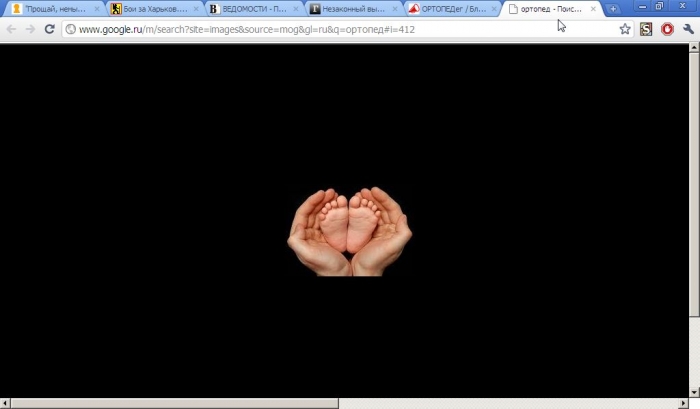Close the 'ВЕДОМОСТИ' tab
700x409 pixels.
295,9
